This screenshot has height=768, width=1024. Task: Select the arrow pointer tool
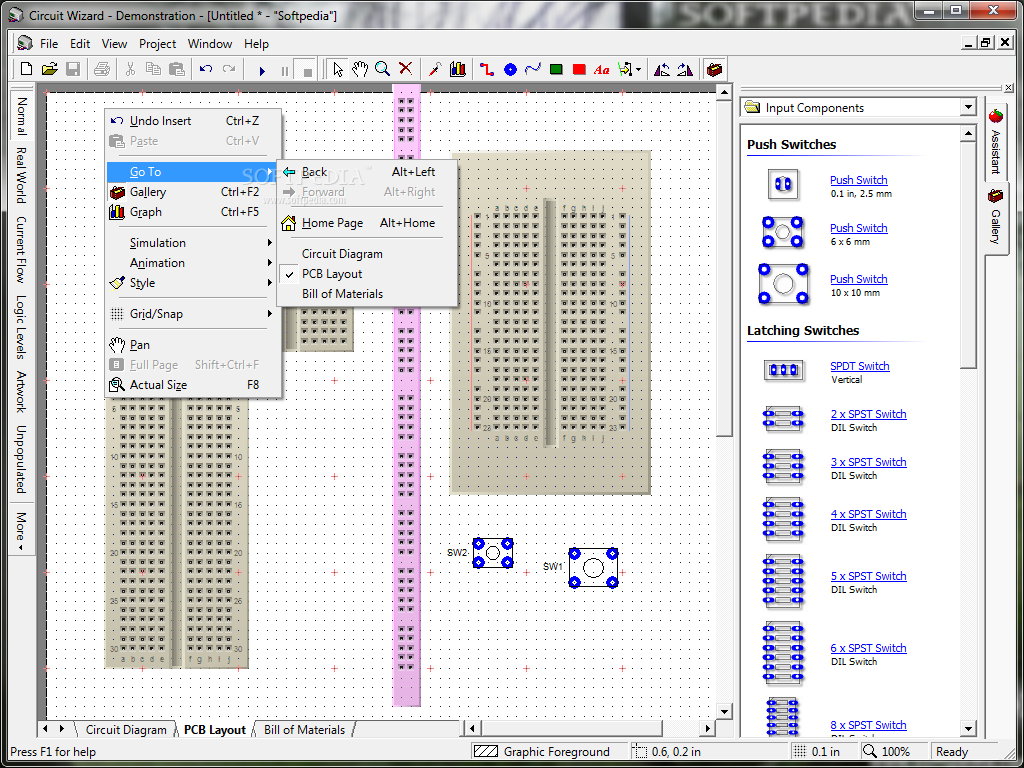click(338, 69)
